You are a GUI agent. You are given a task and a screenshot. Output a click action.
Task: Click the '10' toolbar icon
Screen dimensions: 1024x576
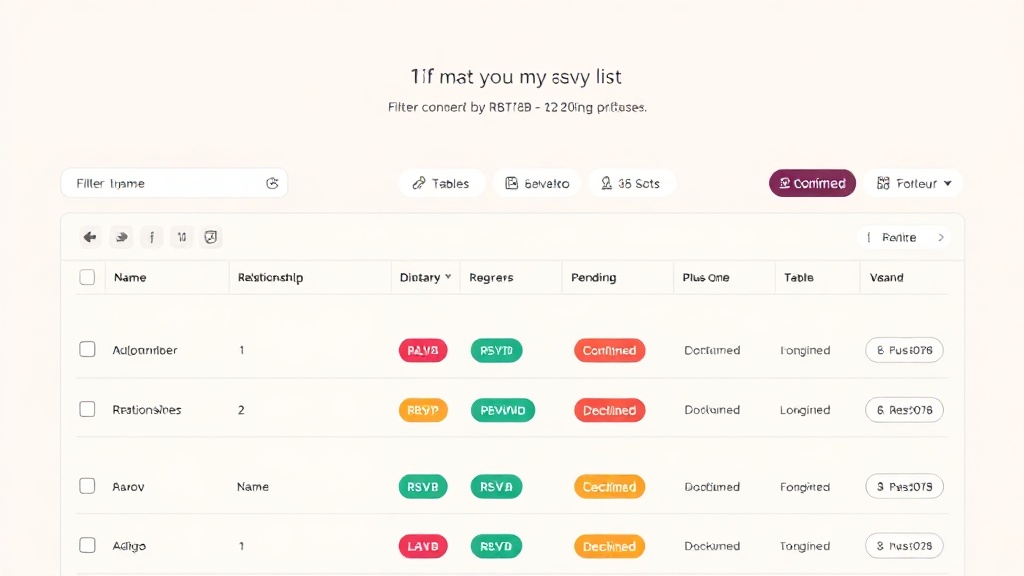[182, 237]
